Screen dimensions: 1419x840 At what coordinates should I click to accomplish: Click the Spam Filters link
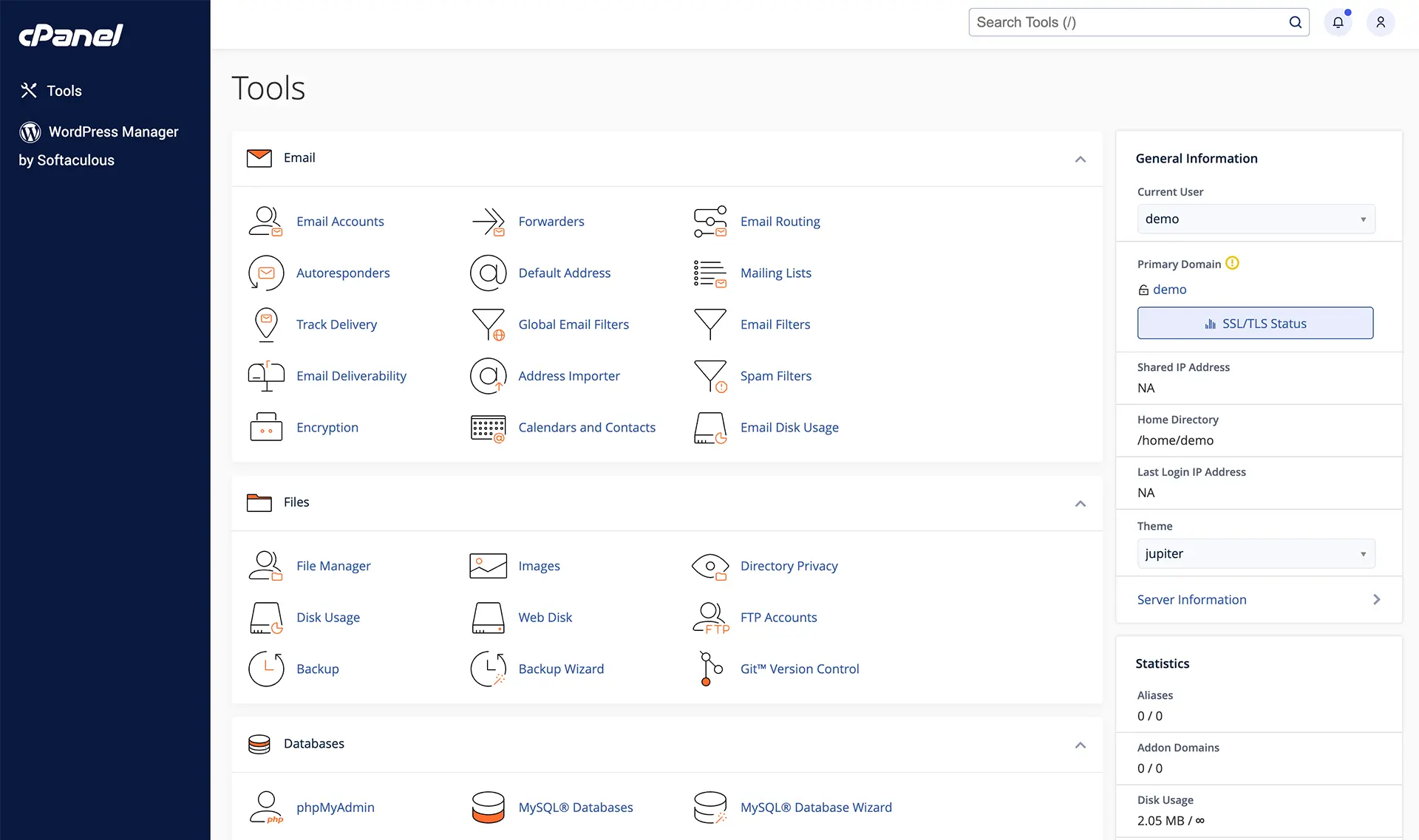tap(775, 376)
